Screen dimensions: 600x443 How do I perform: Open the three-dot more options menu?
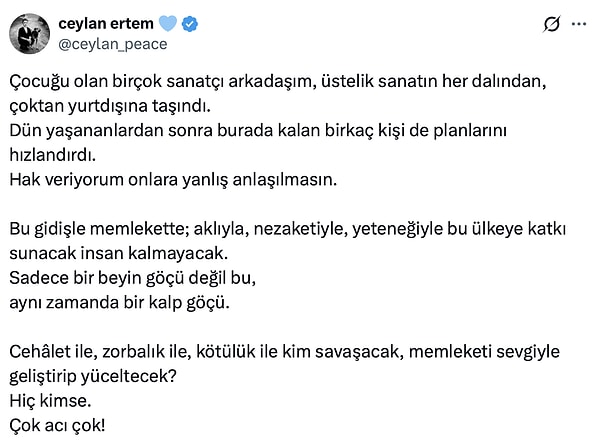[581, 24]
